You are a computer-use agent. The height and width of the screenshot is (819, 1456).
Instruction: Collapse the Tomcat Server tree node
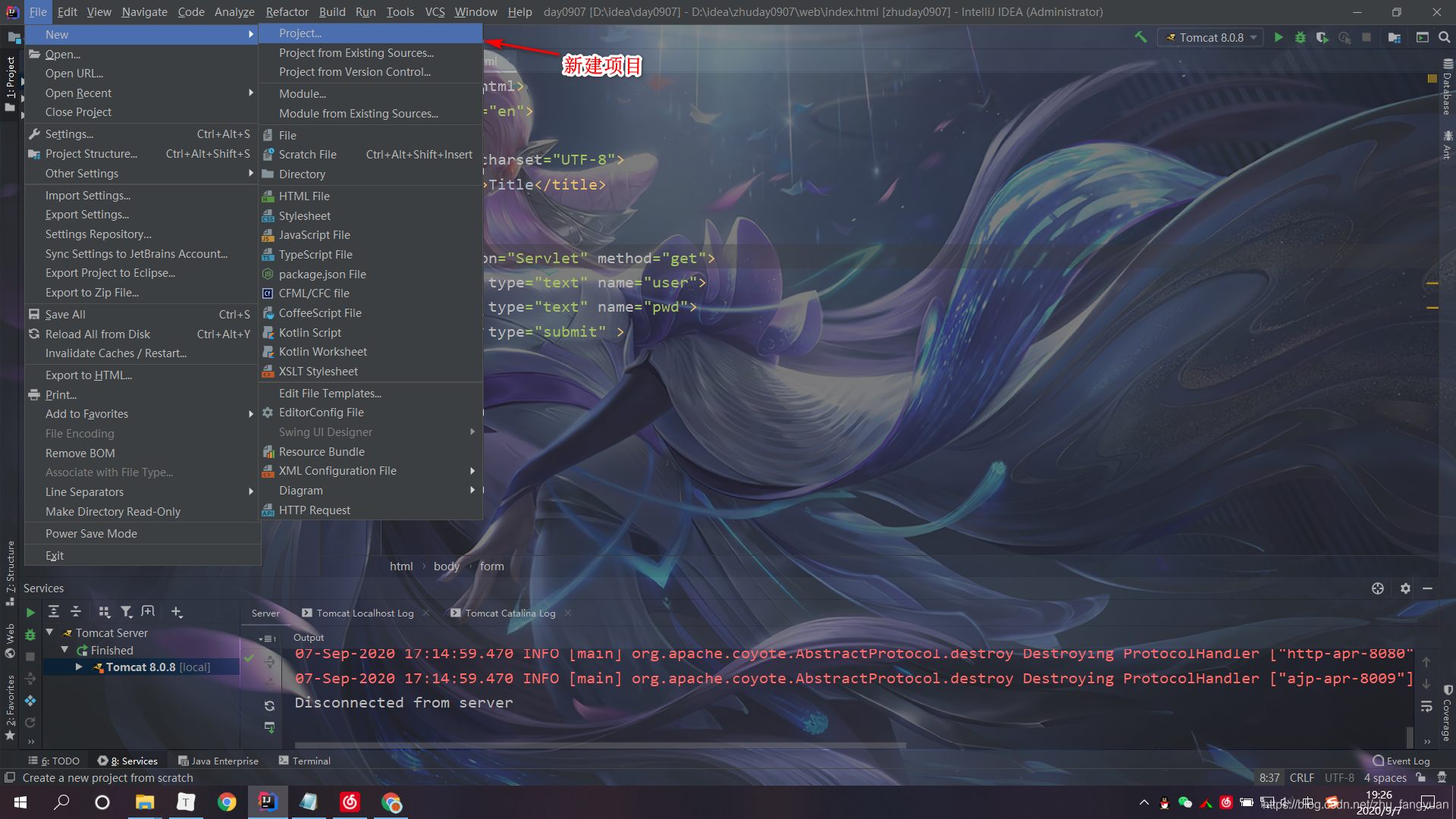50,632
